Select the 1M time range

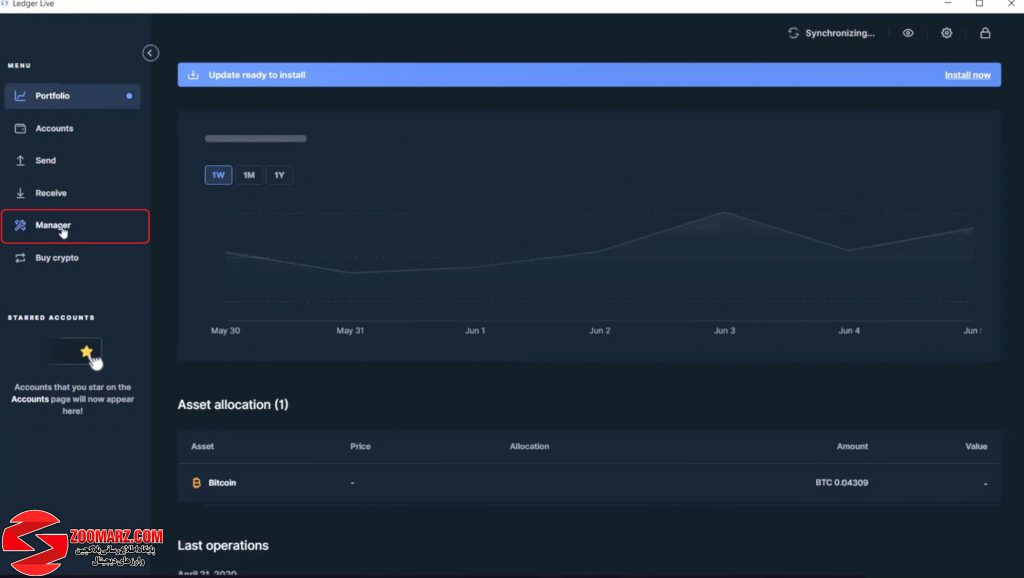click(x=249, y=175)
